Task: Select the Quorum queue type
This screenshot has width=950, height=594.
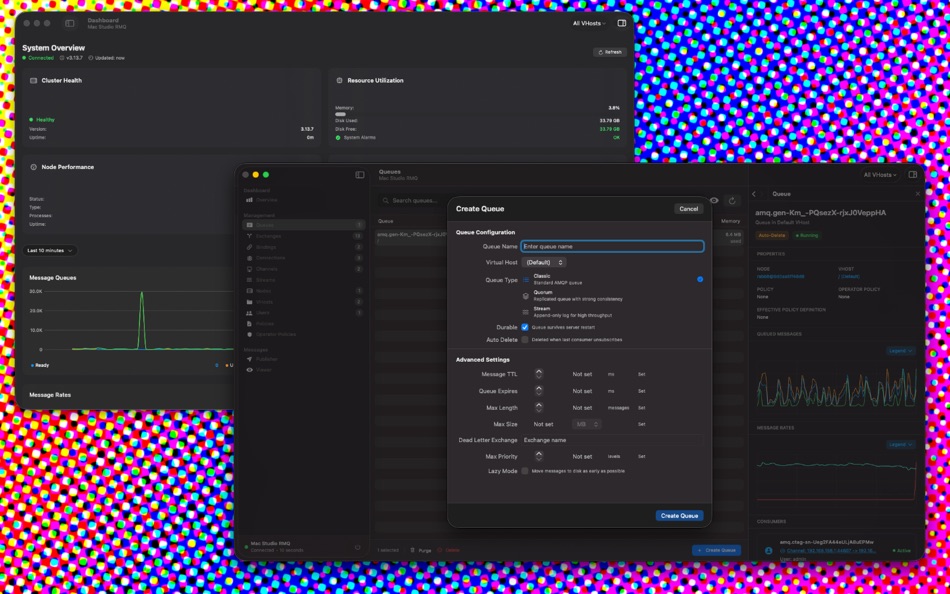Action: [x=612, y=296]
